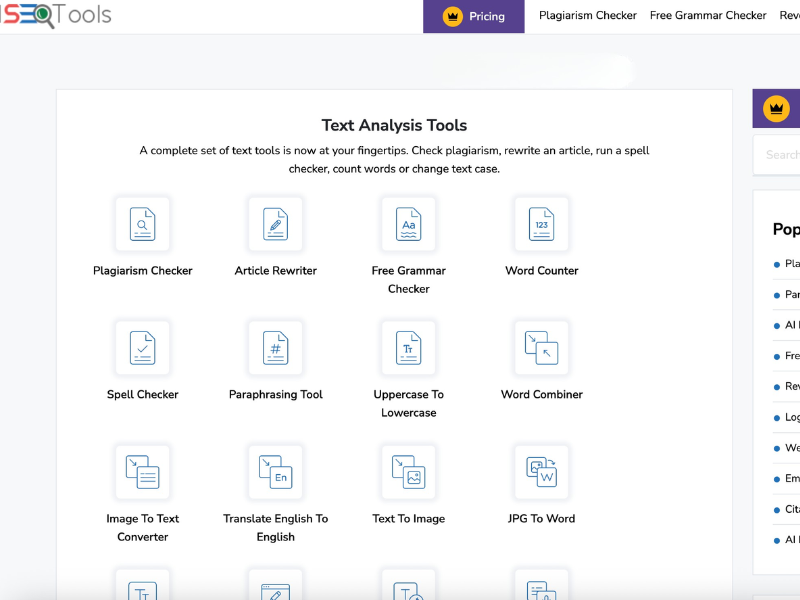Click the Free Grammar Checker label under icon

(x=409, y=280)
